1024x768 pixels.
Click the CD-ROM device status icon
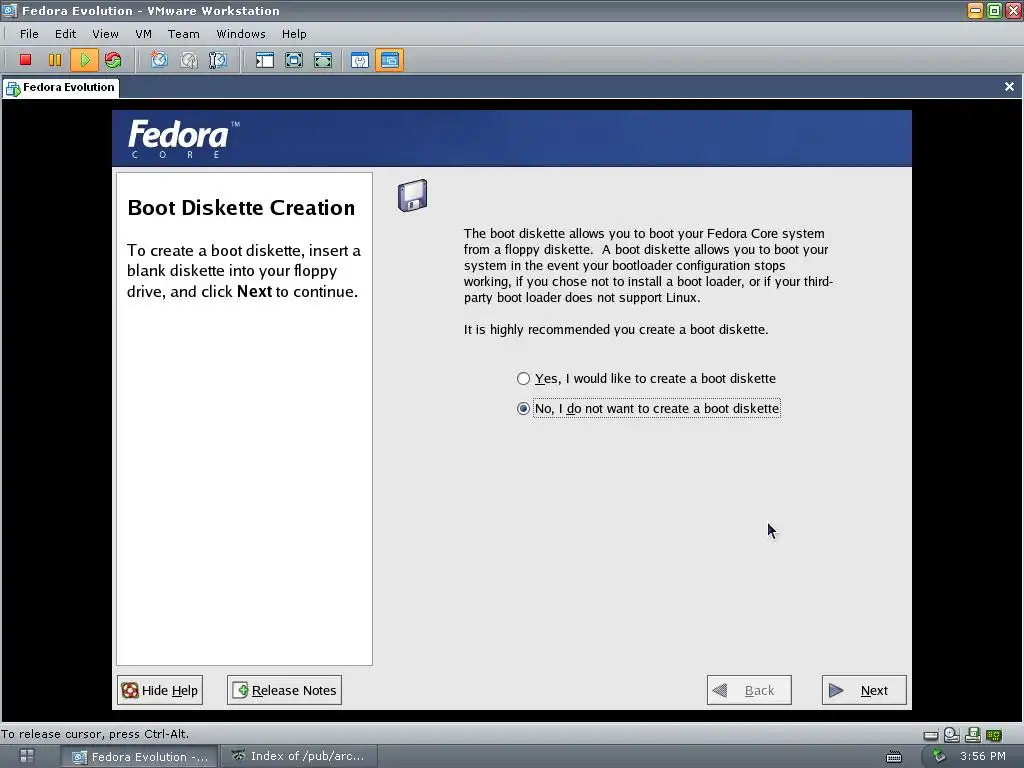952,735
